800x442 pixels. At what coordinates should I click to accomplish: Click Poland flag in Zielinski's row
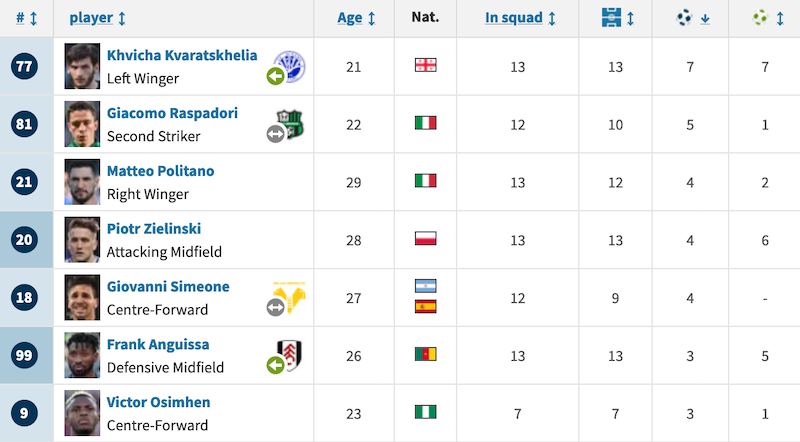tap(426, 238)
